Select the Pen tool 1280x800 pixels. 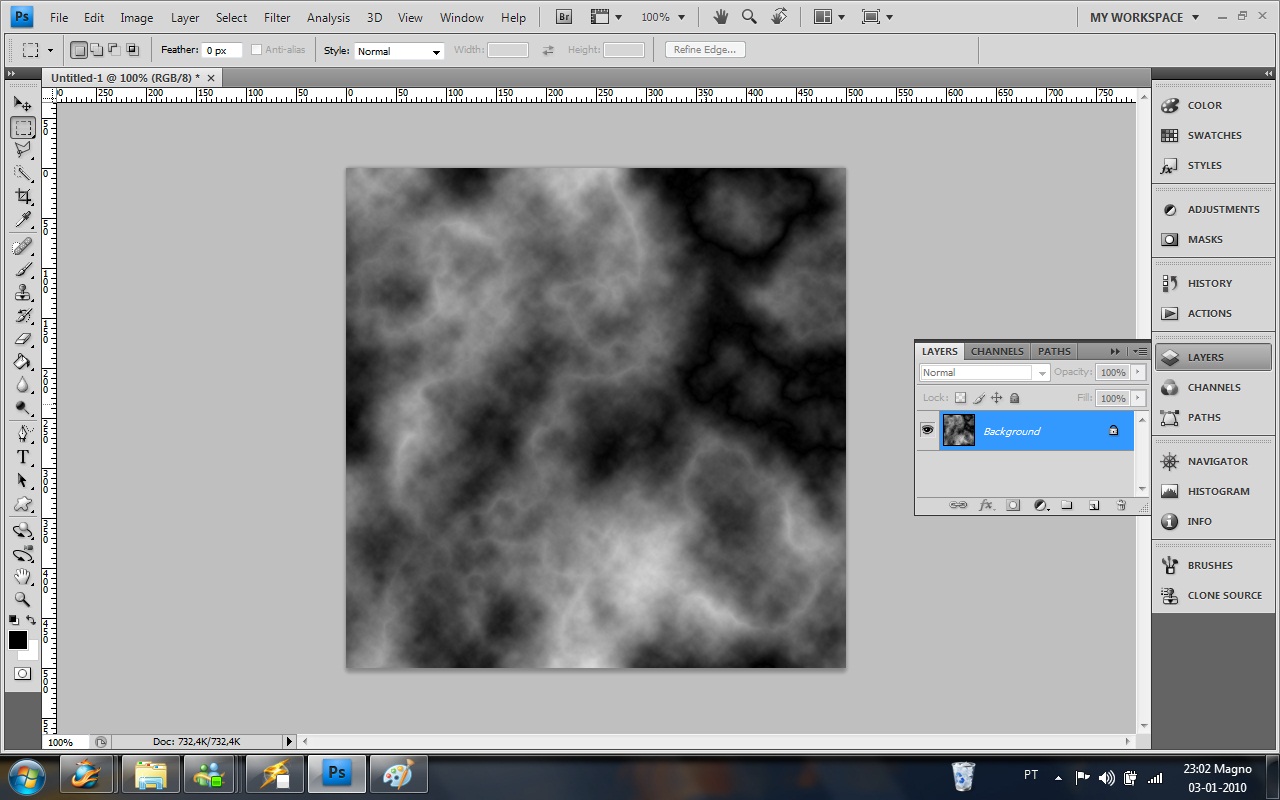tap(22, 435)
